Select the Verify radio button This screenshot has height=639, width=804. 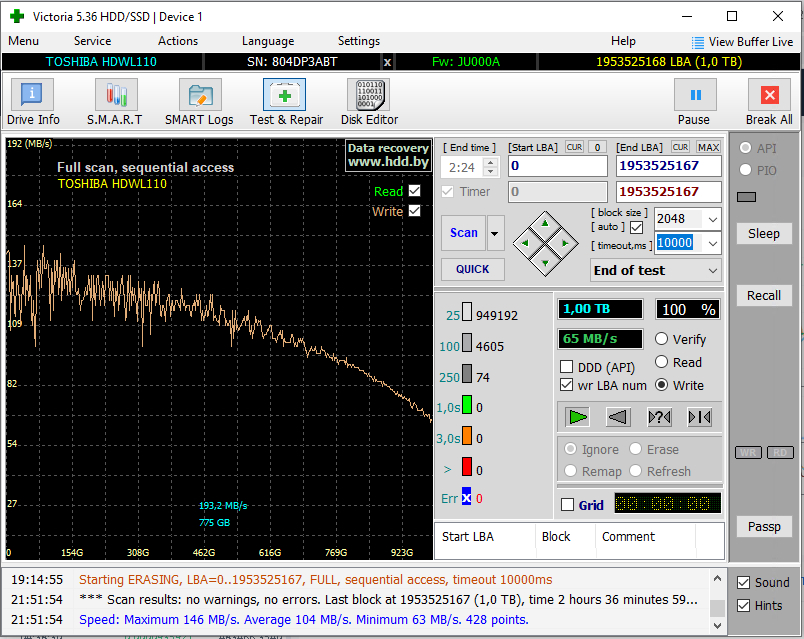point(662,339)
